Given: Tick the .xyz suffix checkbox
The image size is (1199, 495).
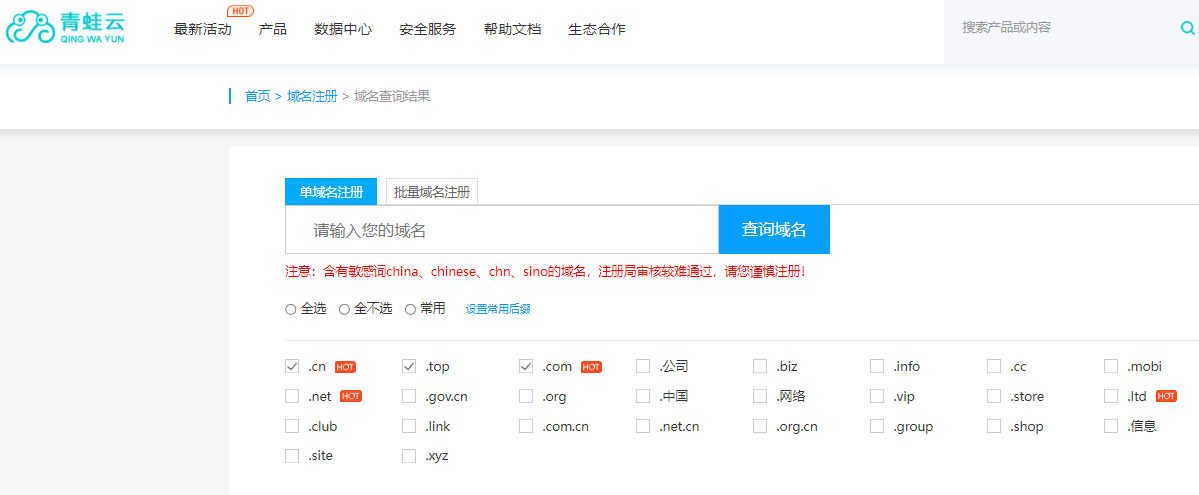Looking at the screenshot, I should click(409, 456).
